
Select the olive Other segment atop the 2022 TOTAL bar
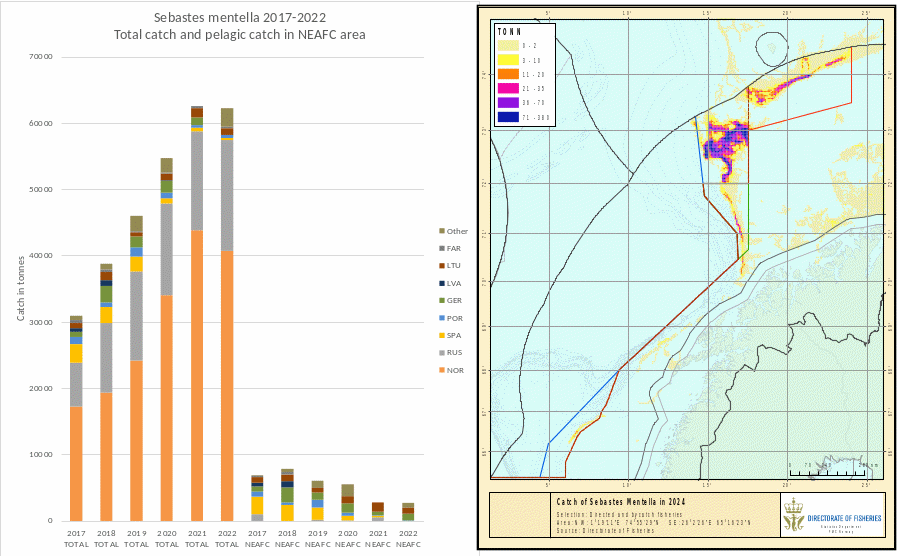tap(227, 117)
